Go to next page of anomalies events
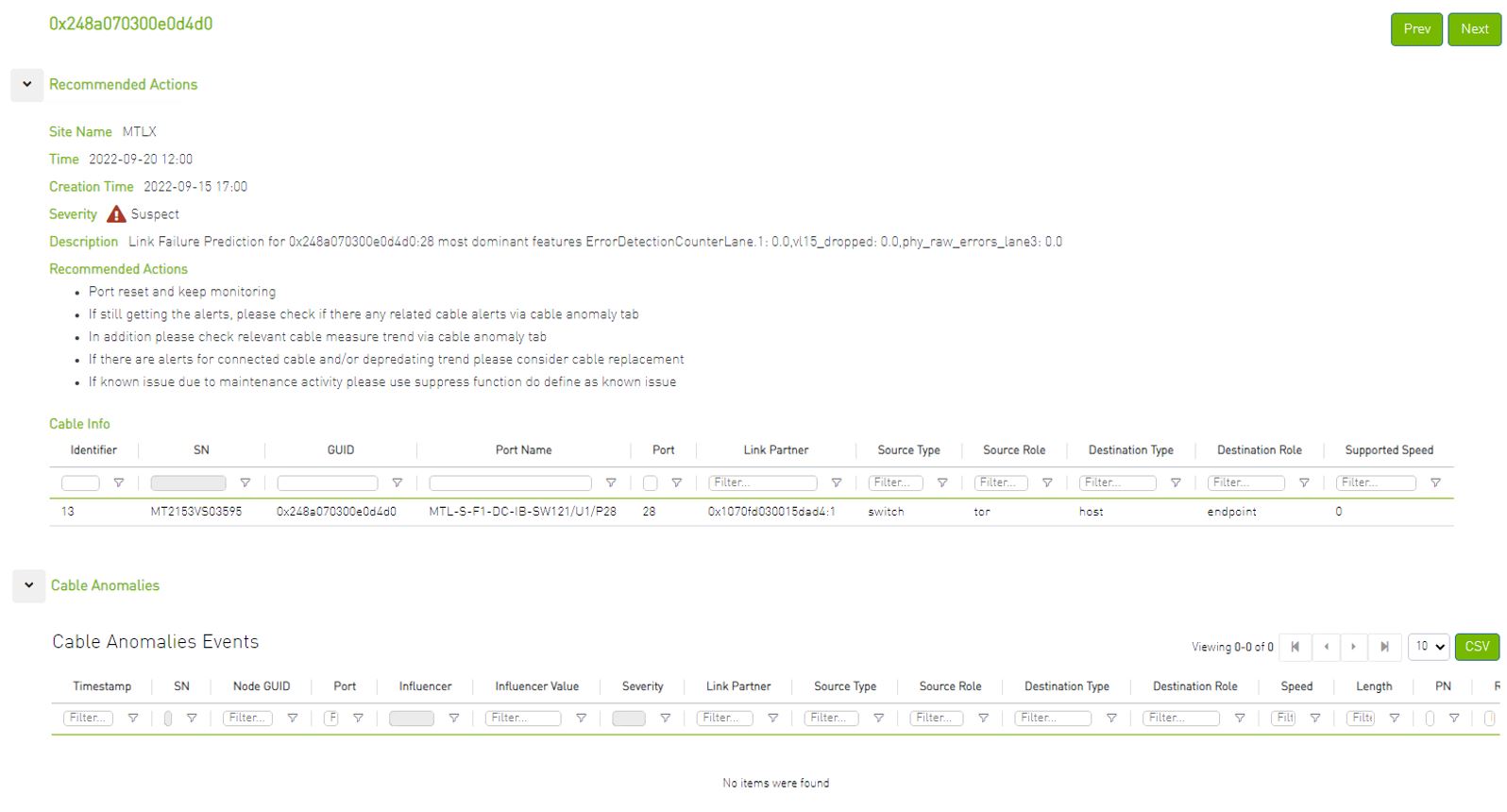Viewport: 1507px width, 812px height. click(x=1353, y=647)
